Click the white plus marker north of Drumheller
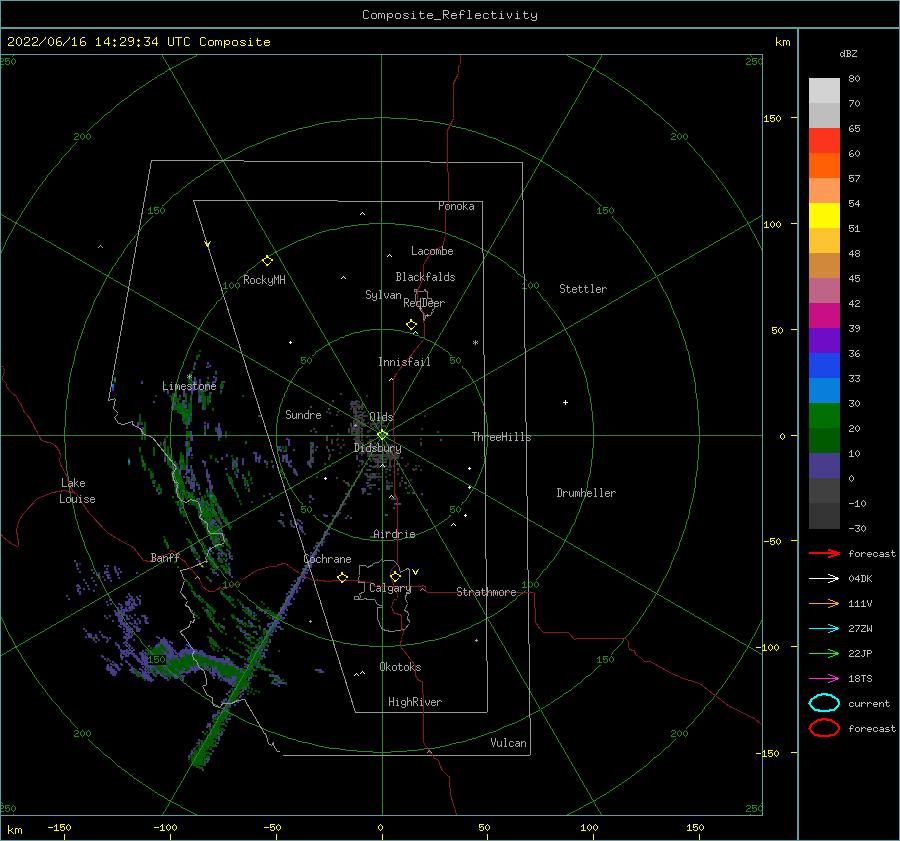This screenshot has height=841, width=900. [x=565, y=402]
